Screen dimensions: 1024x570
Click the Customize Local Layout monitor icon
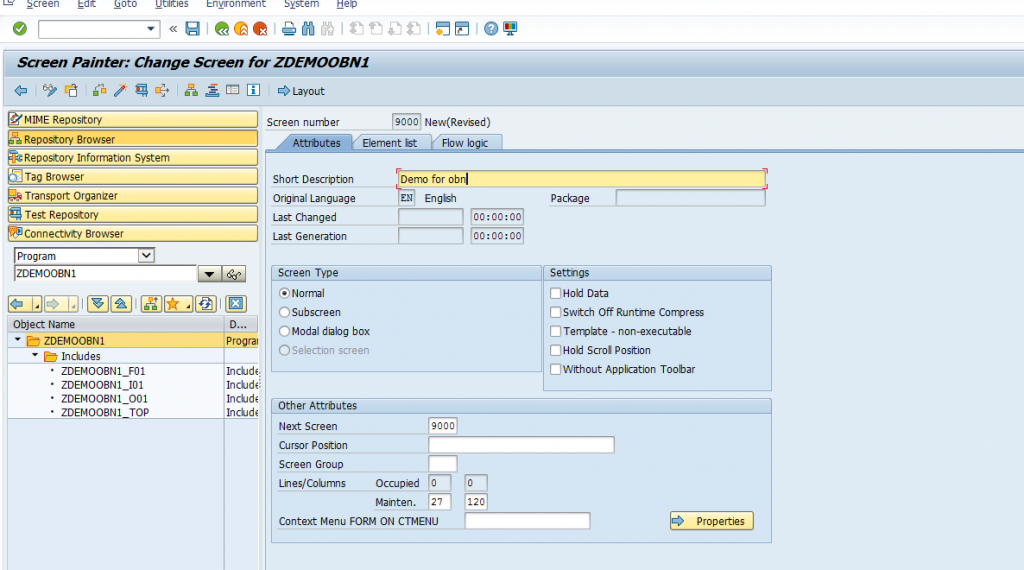[x=510, y=29]
